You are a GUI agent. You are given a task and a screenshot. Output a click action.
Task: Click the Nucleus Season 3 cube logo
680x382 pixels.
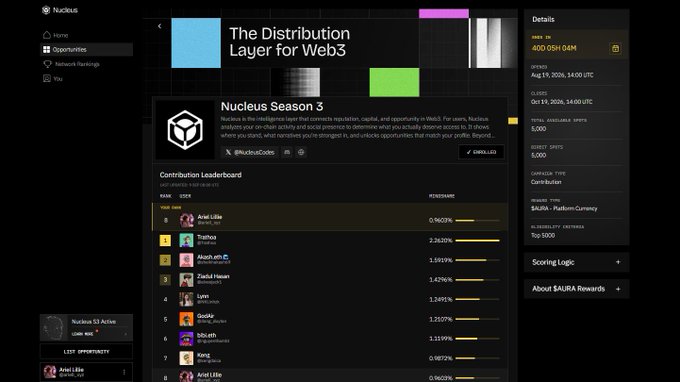[185, 130]
